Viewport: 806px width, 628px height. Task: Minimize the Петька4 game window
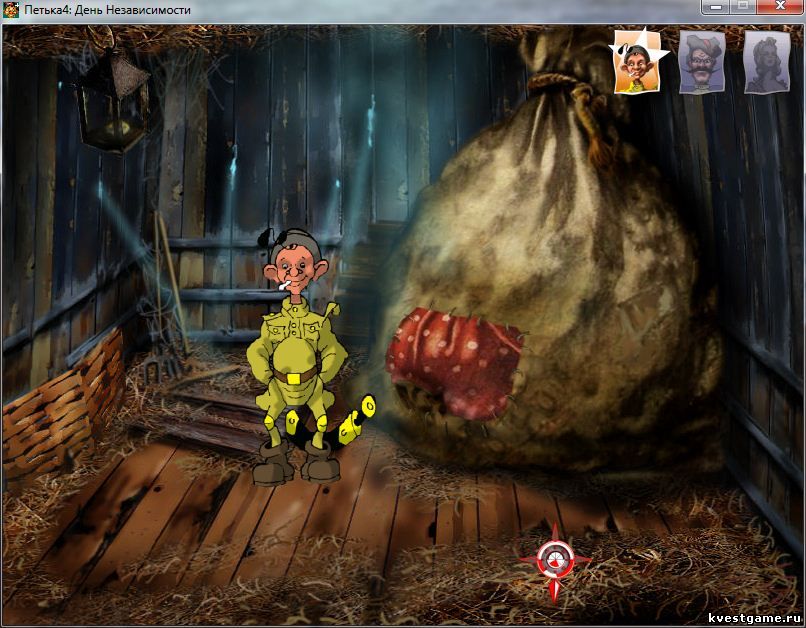[x=716, y=7]
